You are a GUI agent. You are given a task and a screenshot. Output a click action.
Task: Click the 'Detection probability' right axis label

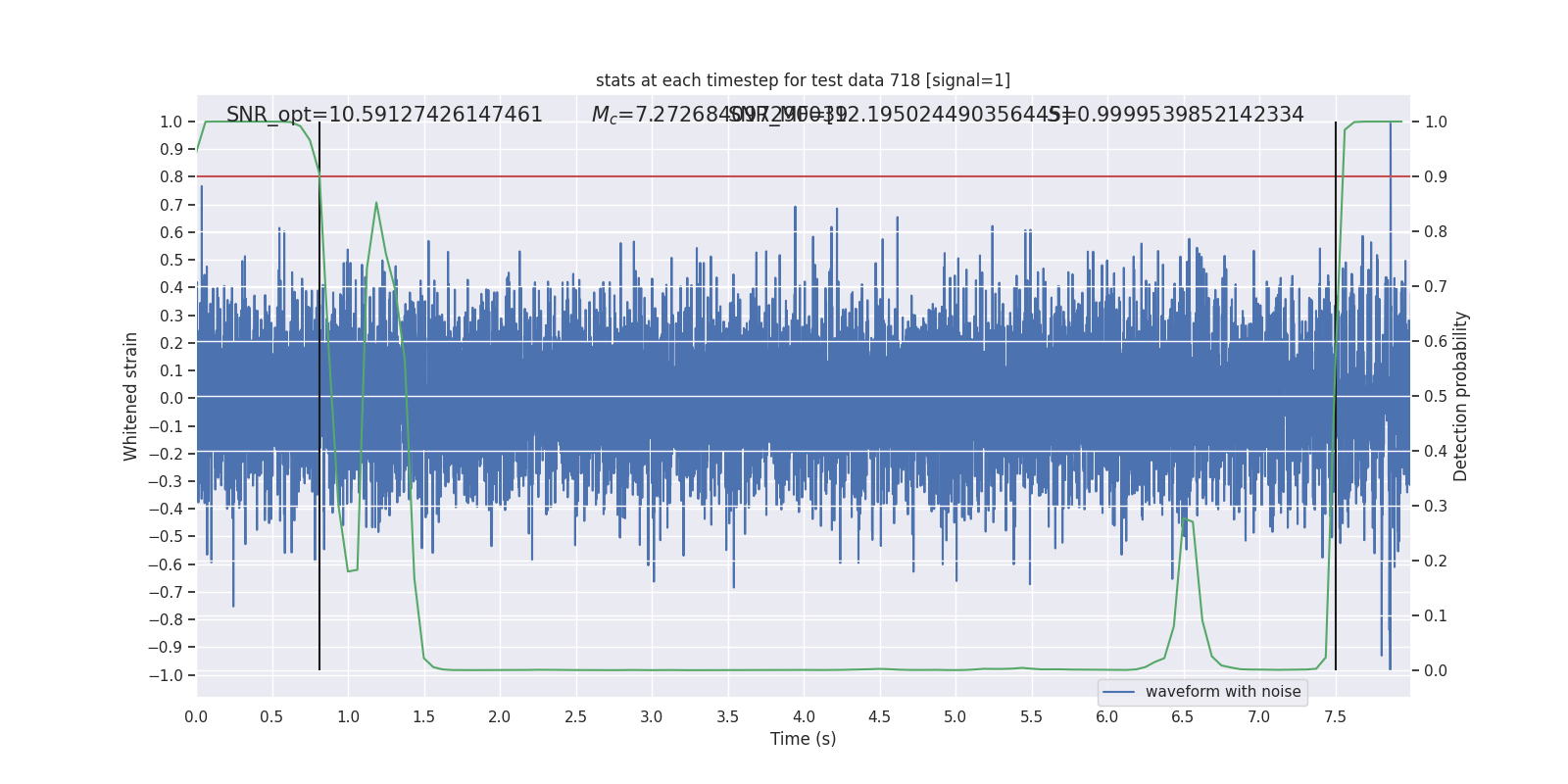(1461, 396)
